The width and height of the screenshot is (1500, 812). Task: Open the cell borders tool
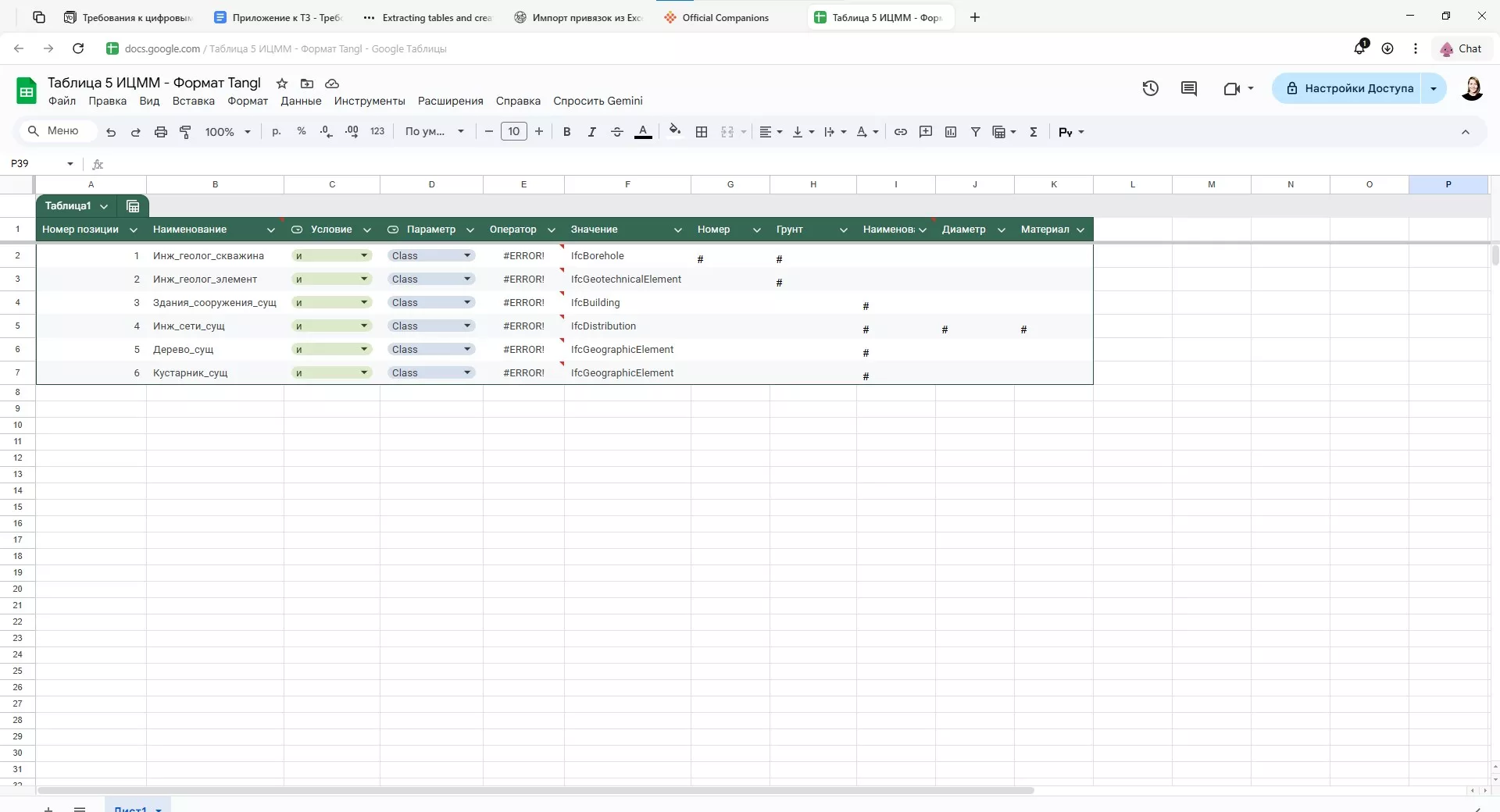coord(702,132)
